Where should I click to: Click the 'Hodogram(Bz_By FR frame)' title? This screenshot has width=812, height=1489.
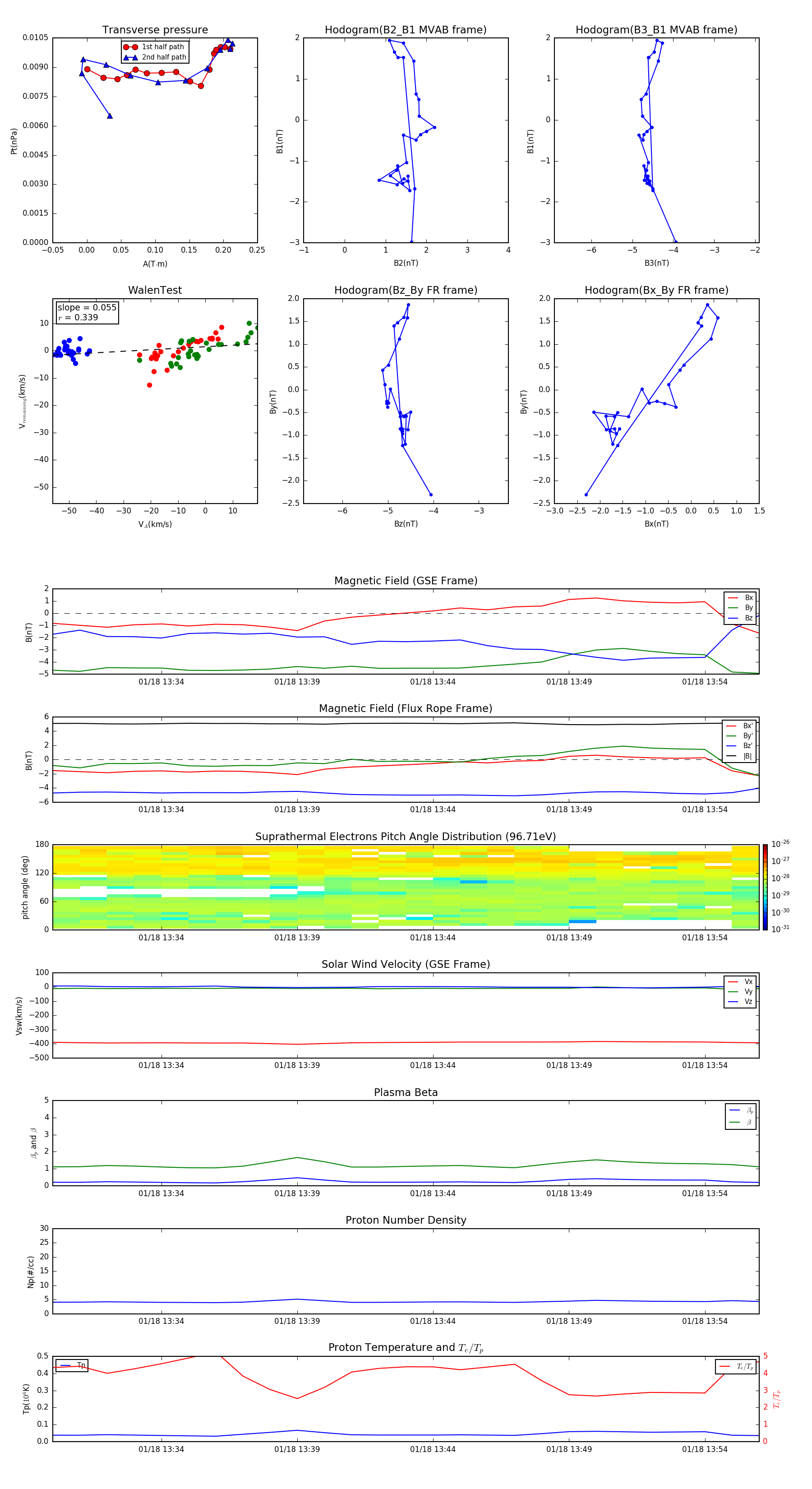(x=406, y=290)
